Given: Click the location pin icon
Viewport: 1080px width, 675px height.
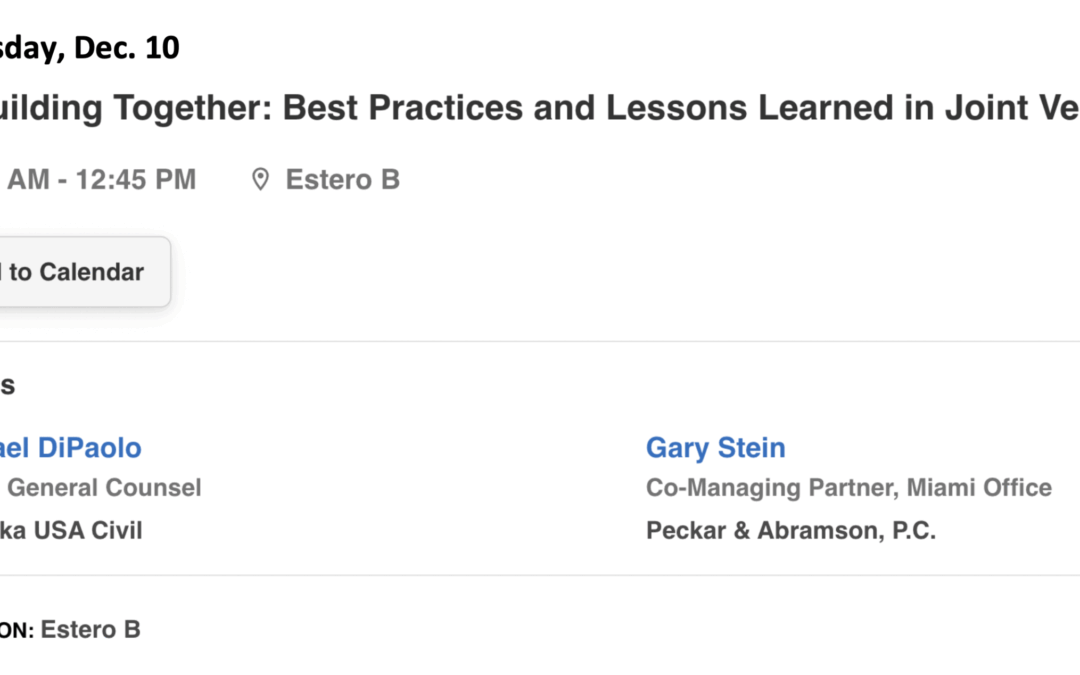Looking at the screenshot, I should (260, 180).
